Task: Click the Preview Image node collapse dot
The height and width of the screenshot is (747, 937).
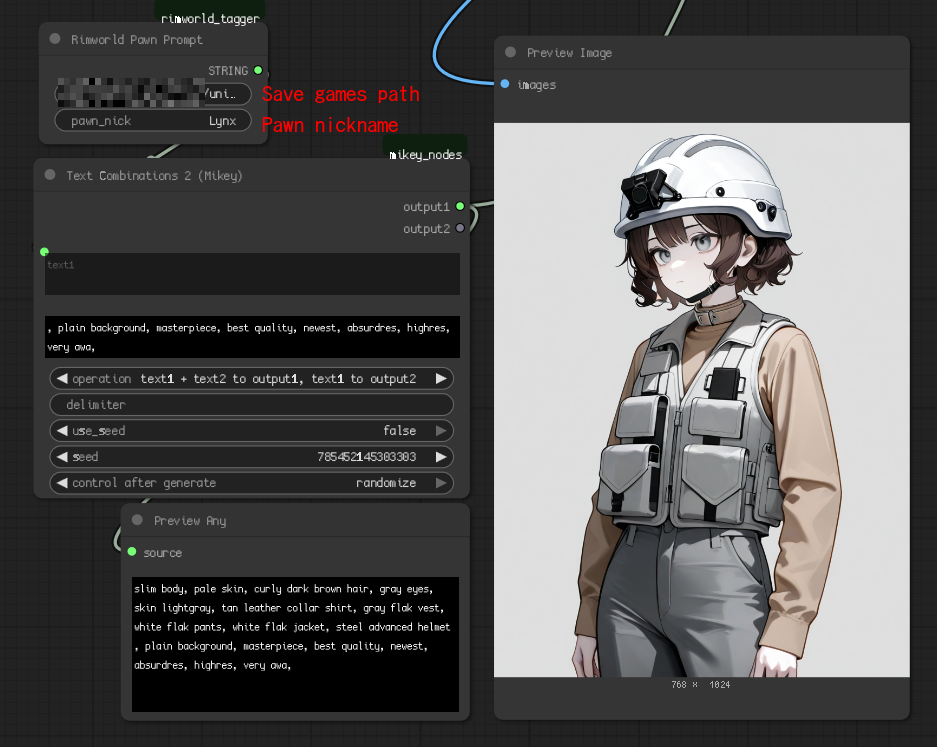Action: click(511, 53)
